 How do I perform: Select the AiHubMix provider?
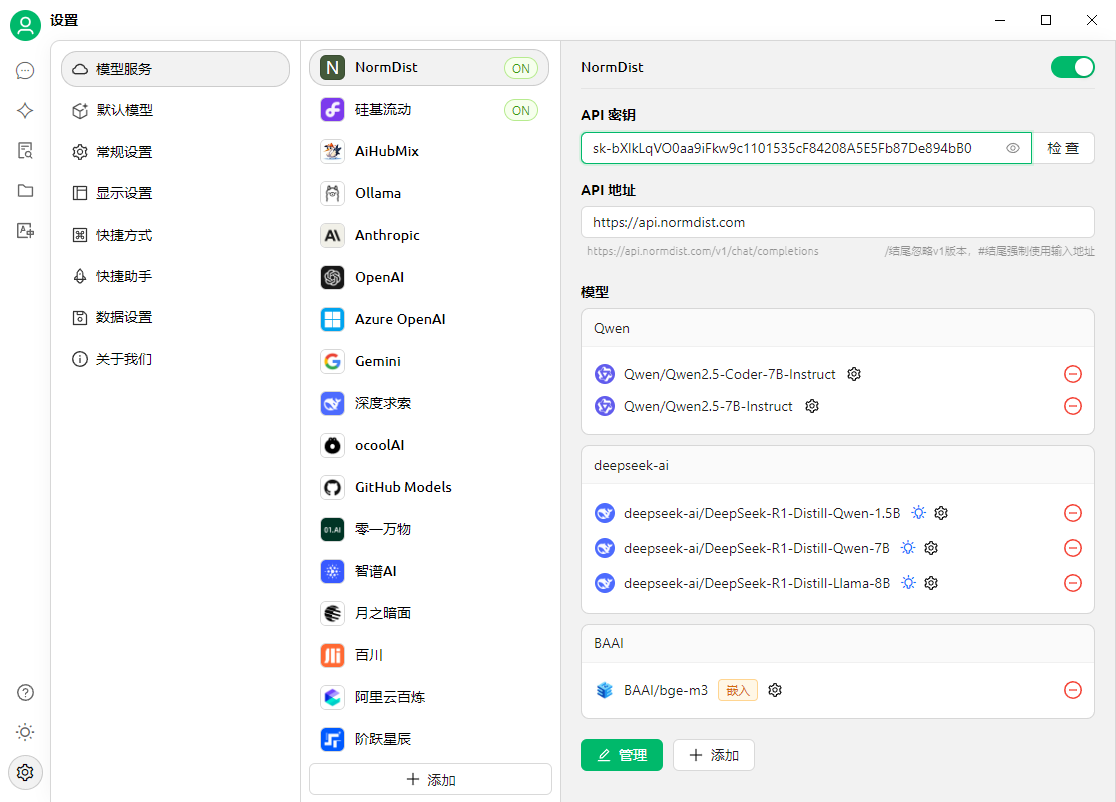[x=429, y=151]
